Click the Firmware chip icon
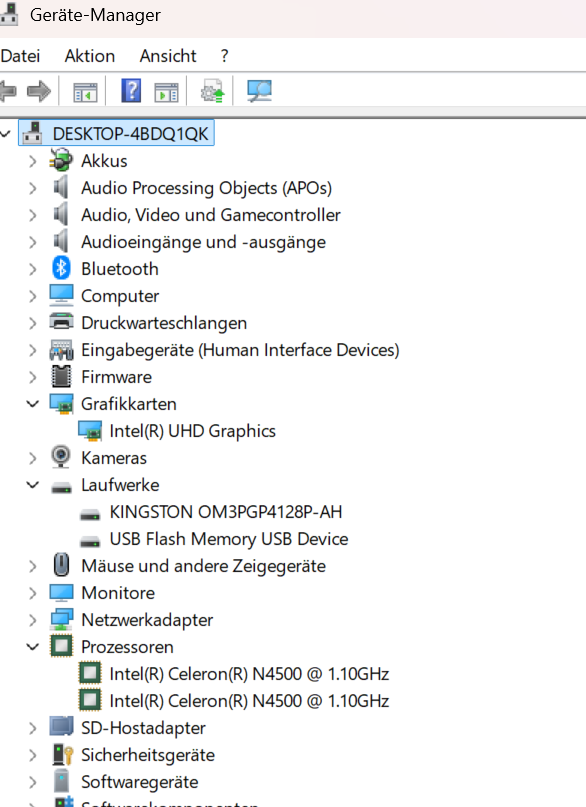 [61, 376]
